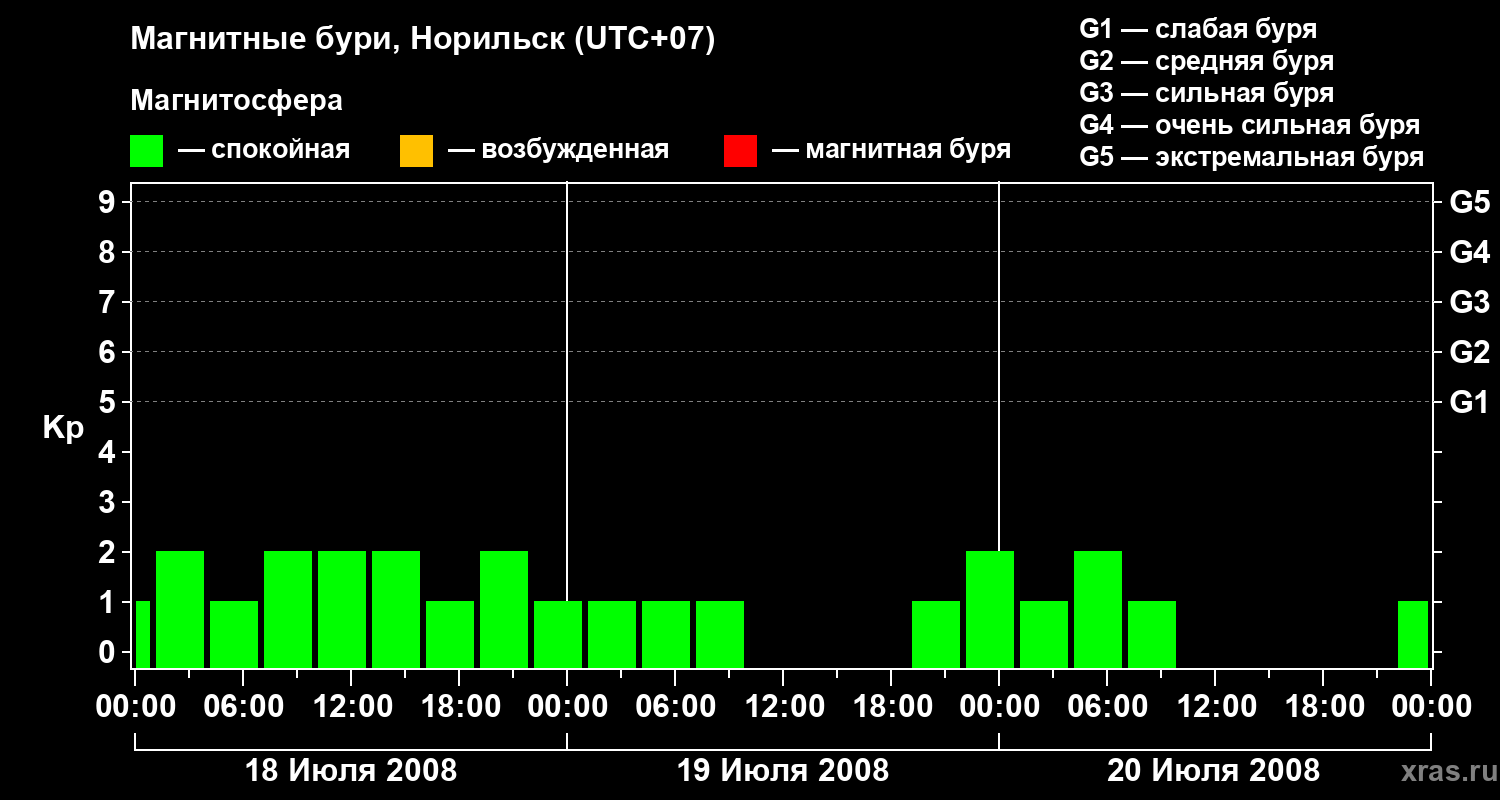The height and width of the screenshot is (800, 1500).
Task: Click the Kp 1 bar at 04:00–07:00 on 18 Июля
Action: click(x=234, y=634)
